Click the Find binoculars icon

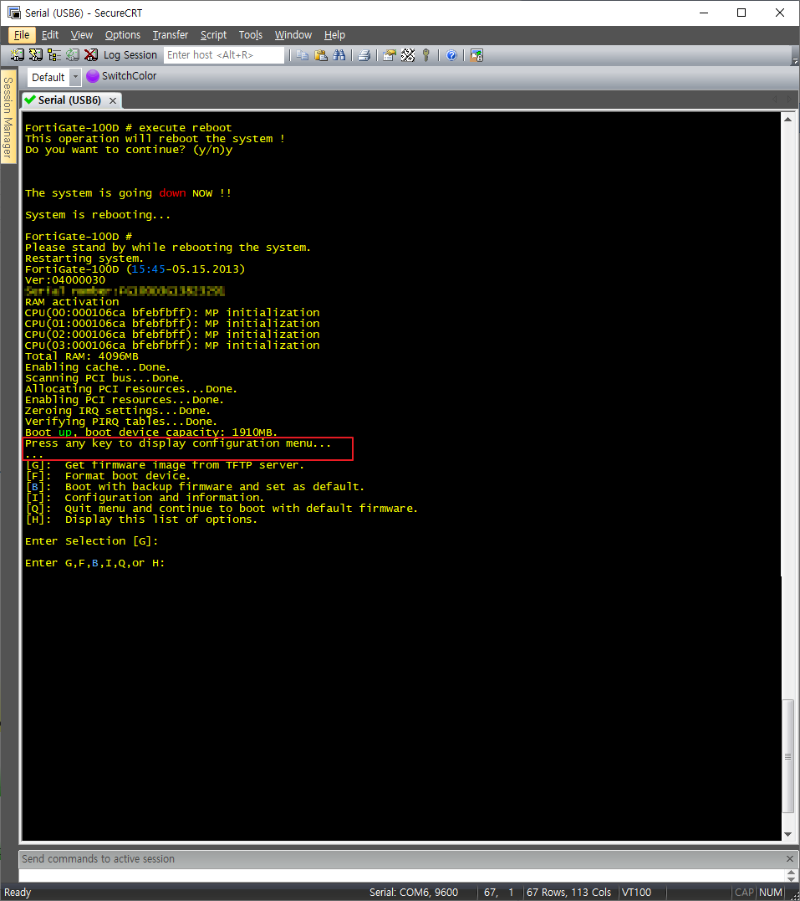tap(339, 55)
